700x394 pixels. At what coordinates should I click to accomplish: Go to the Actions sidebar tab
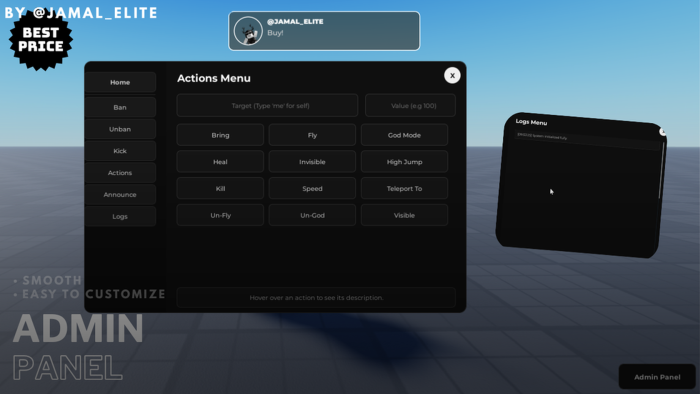point(120,173)
